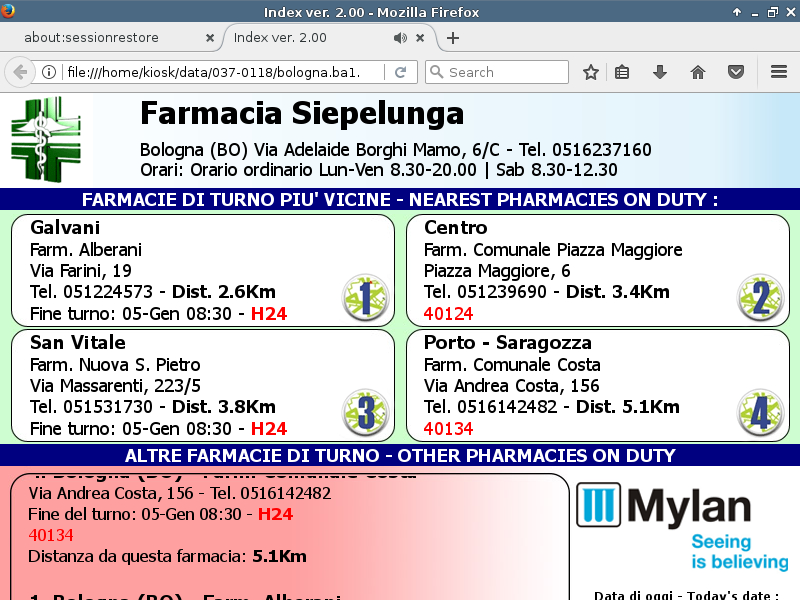The width and height of the screenshot is (800, 600).
Task: Close the about:sessionrestore tab
Action: coord(209,38)
